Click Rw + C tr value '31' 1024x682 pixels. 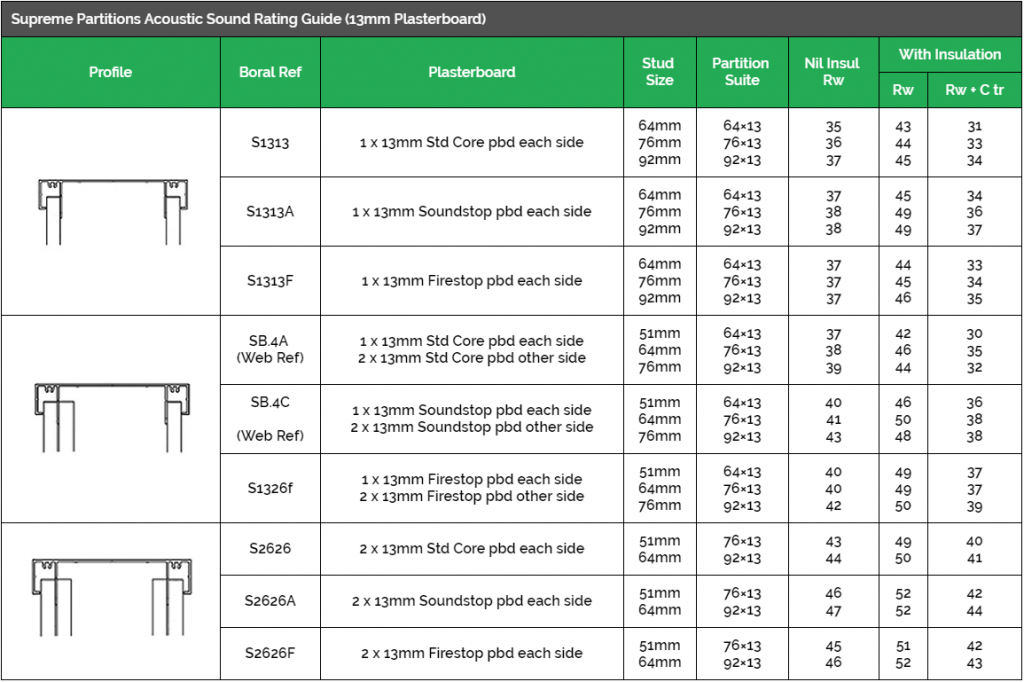click(974, 126)
